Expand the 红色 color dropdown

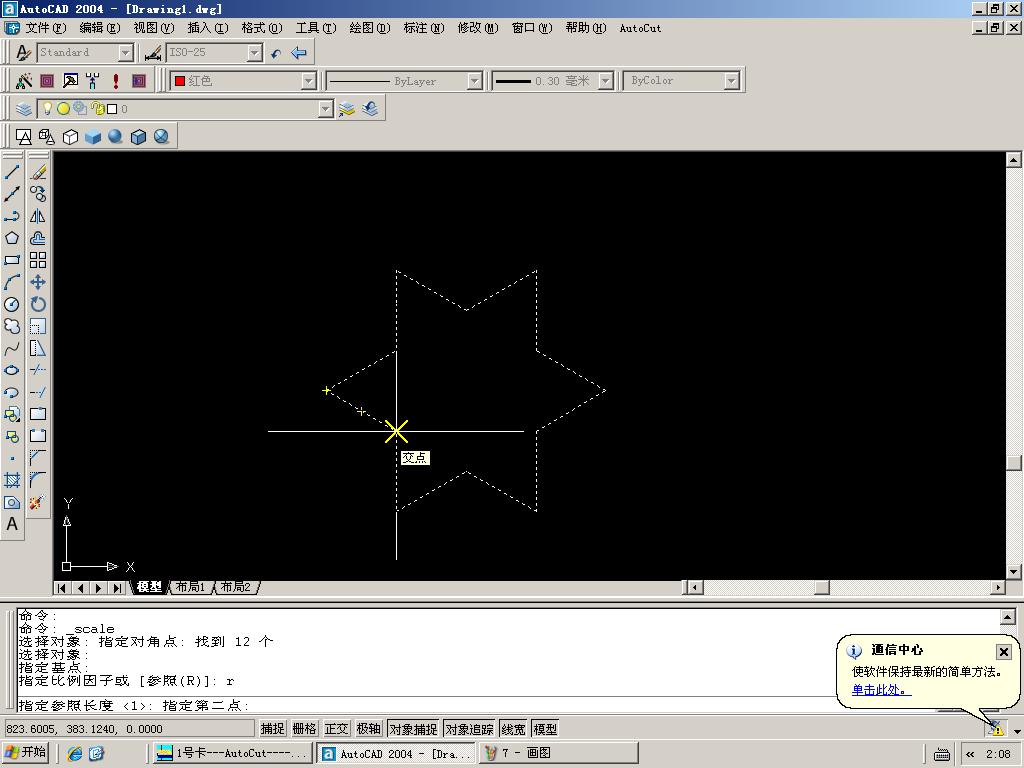(x=308, y=81)
